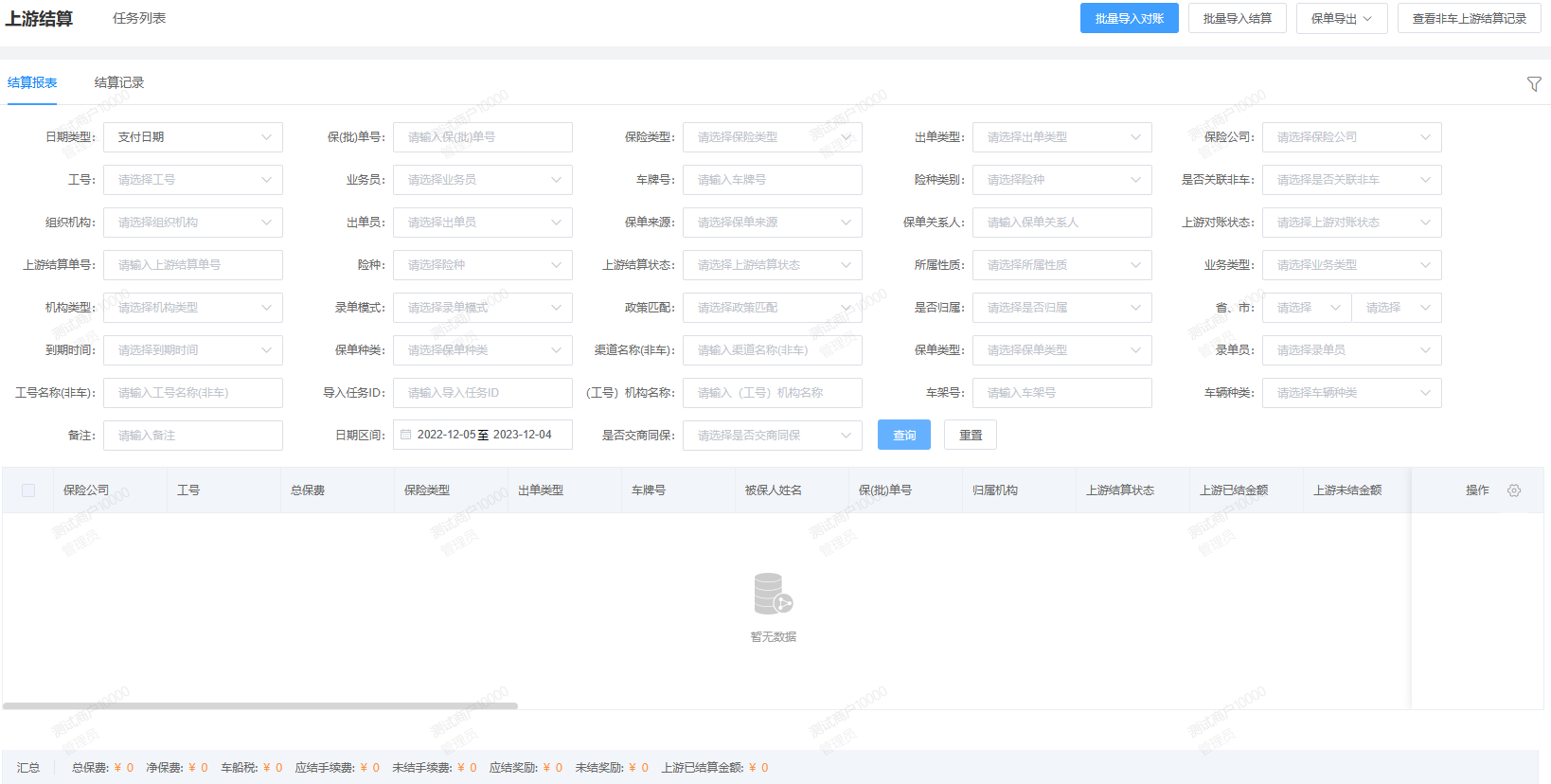Click the filter funnel icon
This screenshot has height=784, width=1551.
pos(1534,84)
